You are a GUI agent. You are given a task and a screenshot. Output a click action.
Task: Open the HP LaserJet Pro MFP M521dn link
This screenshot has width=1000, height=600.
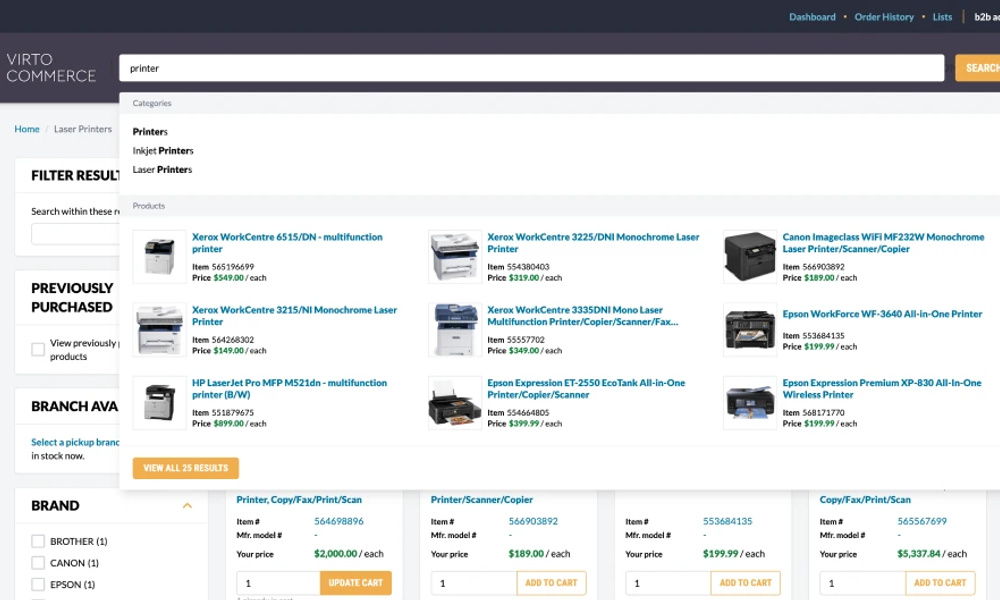click(289, 388)
